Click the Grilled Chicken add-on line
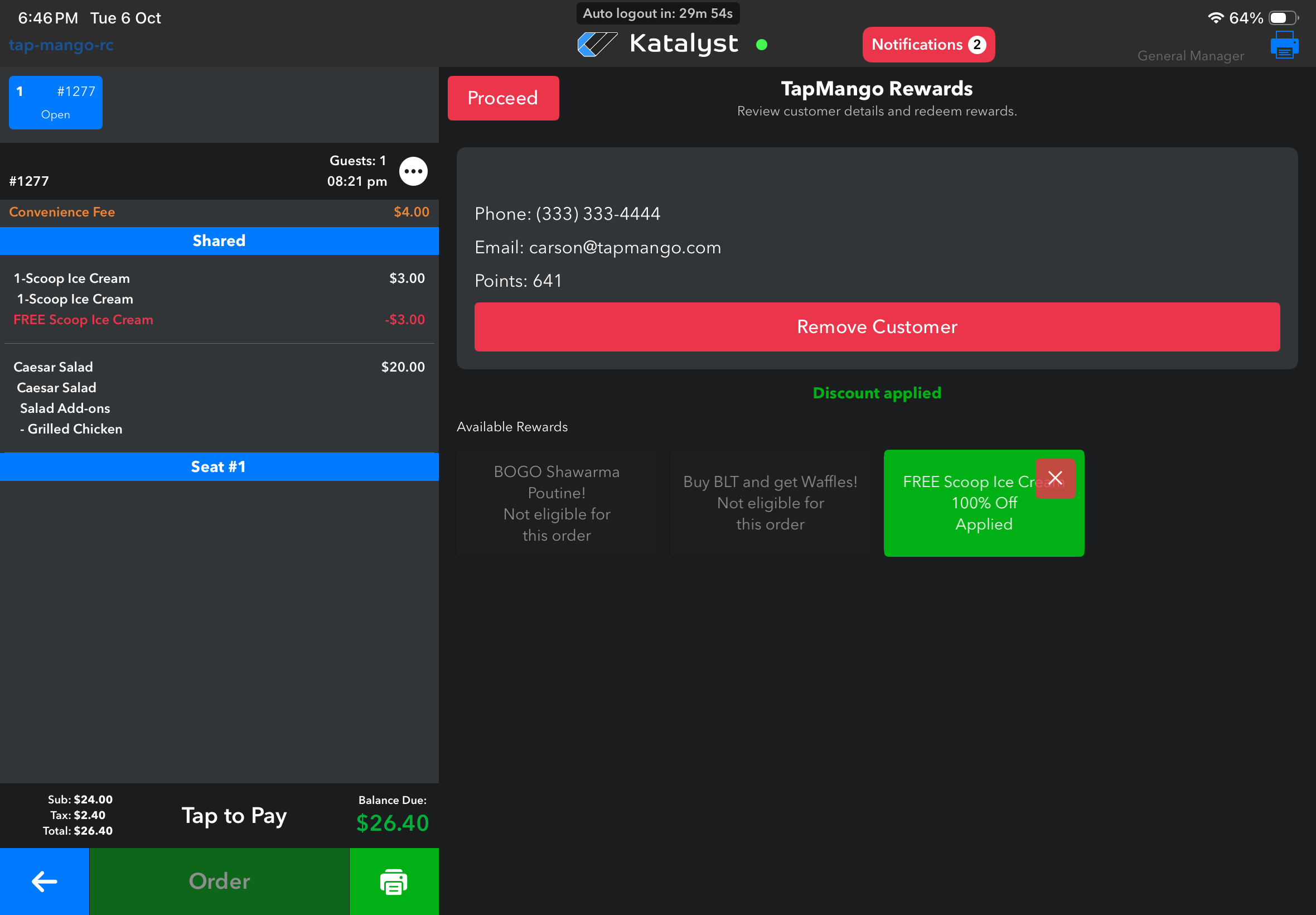This screenshot has width=1316, height=915. 71,429
